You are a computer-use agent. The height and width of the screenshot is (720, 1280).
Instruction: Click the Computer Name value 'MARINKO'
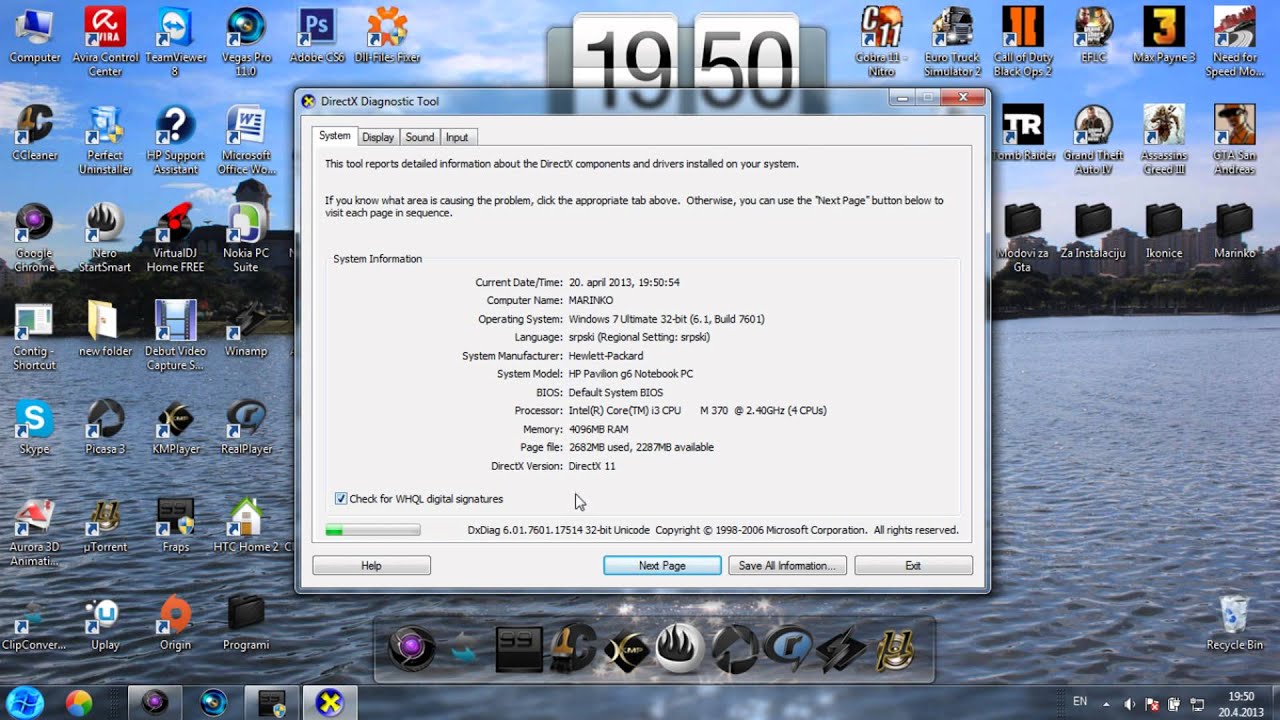coord(591,300)
